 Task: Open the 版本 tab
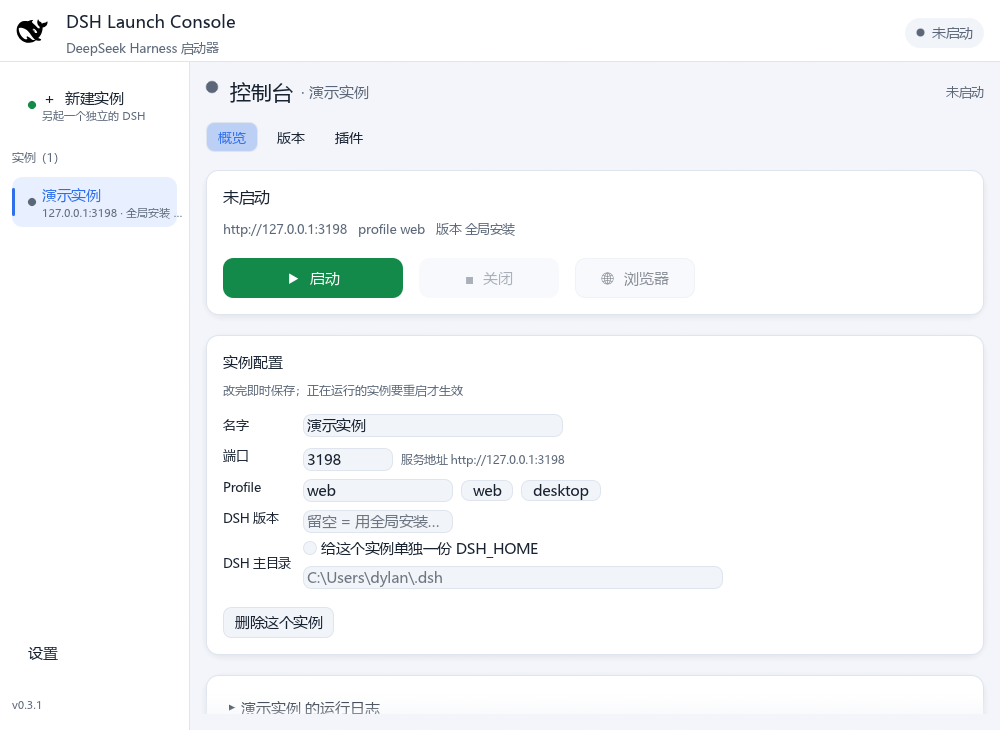(291, 138)
